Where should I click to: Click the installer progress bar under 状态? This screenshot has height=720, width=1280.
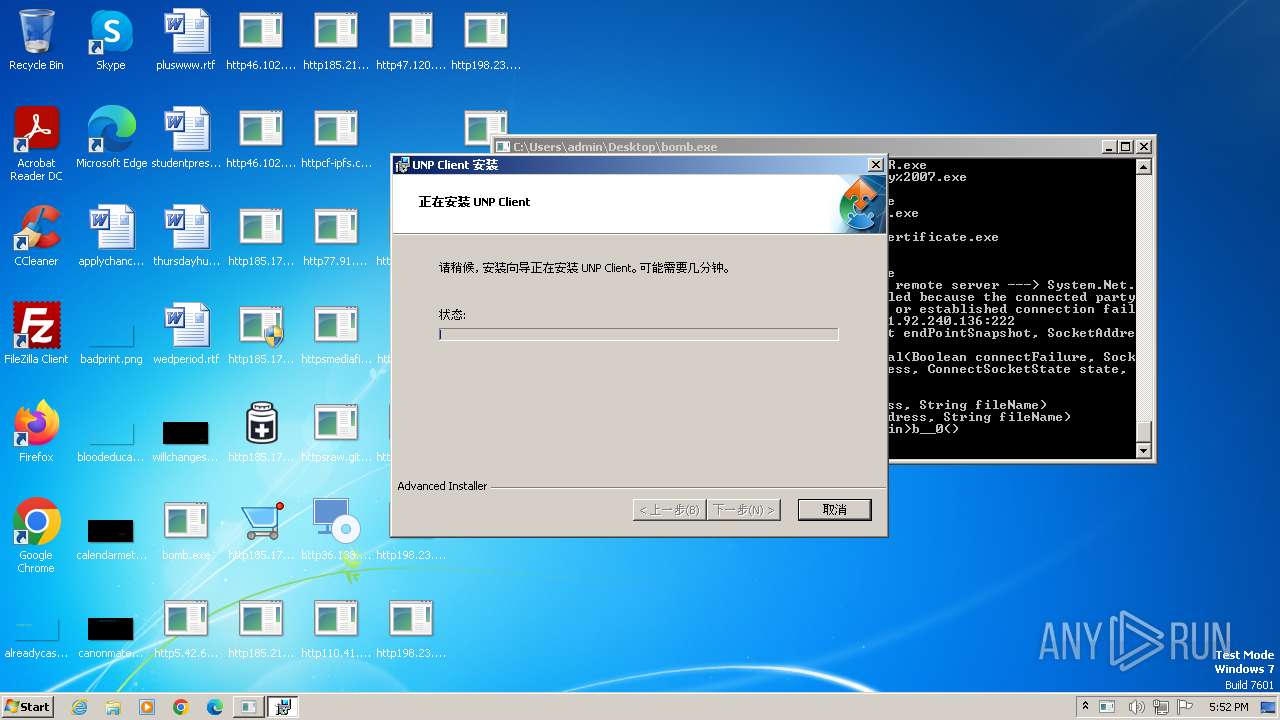coord(638,334)
